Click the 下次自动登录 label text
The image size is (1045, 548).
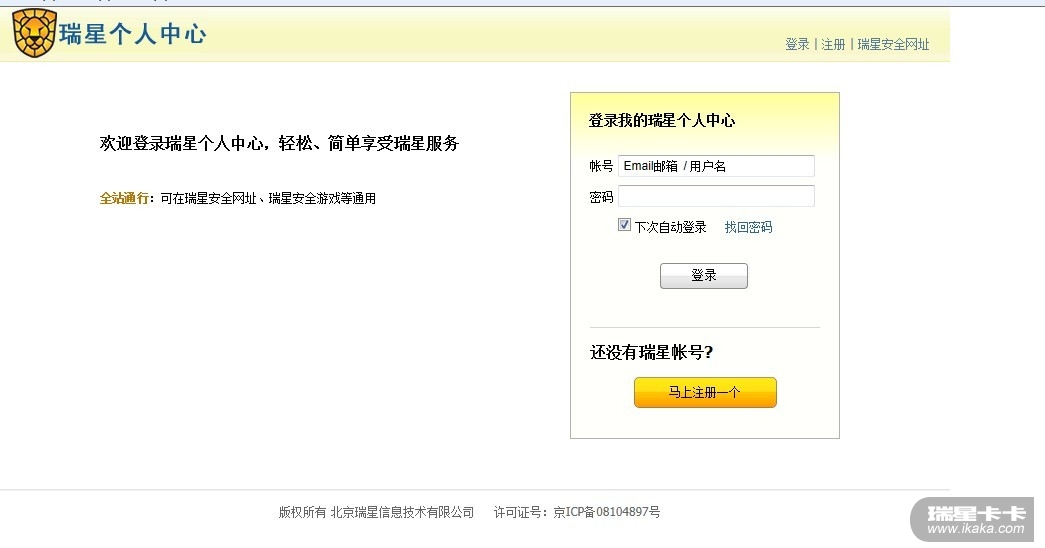point(670,227)
